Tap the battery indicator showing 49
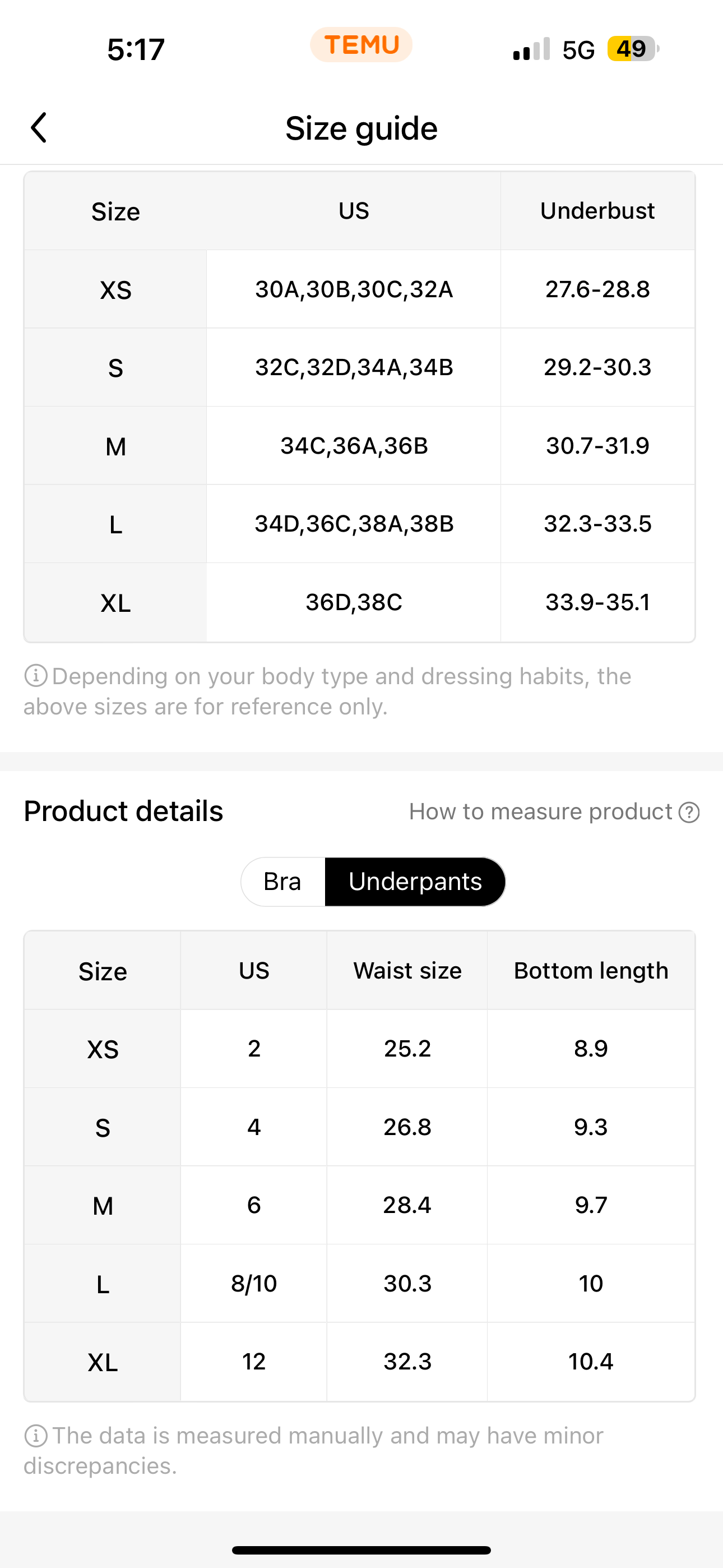Screen dimensions: 723x1568 (x=633, y=49)
